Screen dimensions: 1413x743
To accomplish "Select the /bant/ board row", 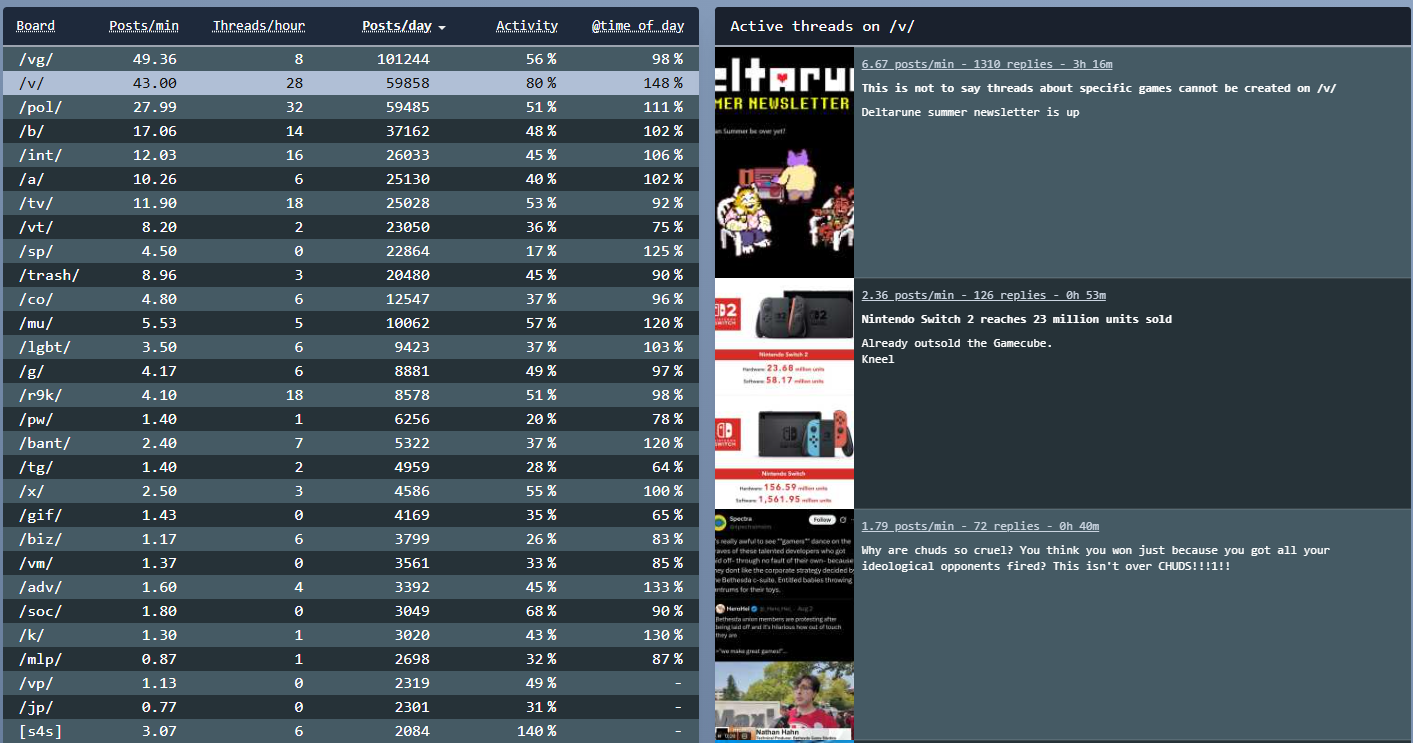I will 351,443.
